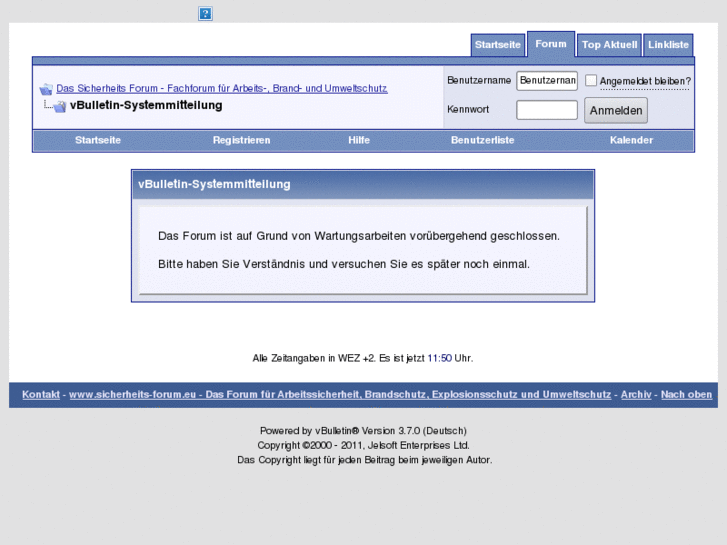Click the forum folder icon beside the breadcrumb link
The height and width of the screenshot is (545, 727).
(x=46, y=89)
